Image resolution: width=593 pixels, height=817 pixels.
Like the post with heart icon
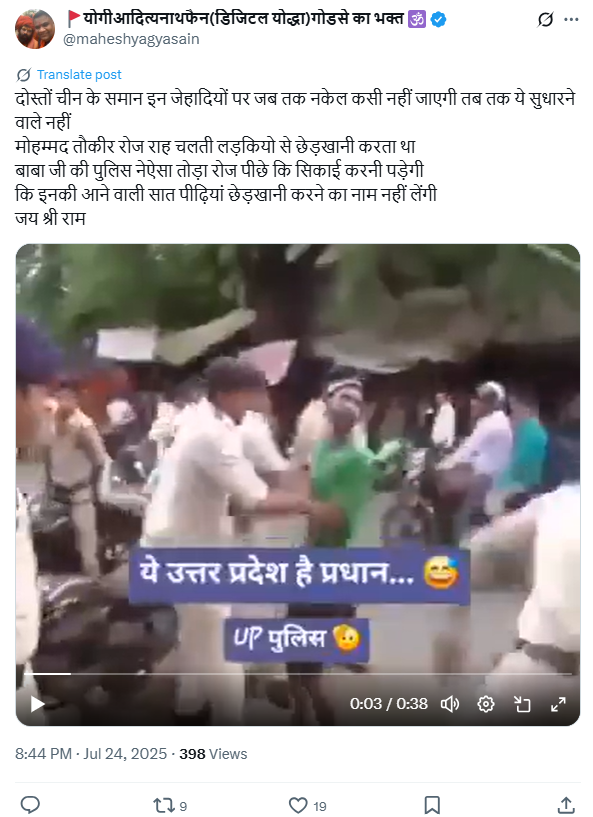point(298,805)
